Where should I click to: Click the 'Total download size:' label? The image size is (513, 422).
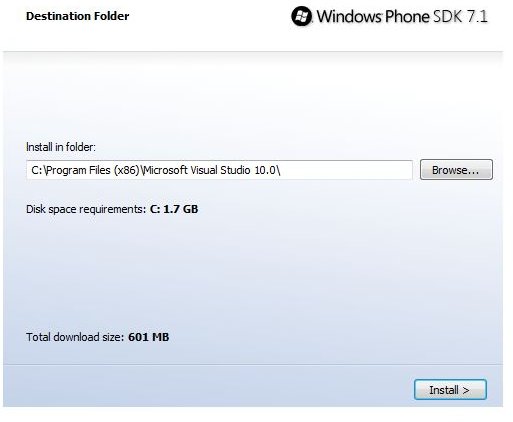point(75,337)
